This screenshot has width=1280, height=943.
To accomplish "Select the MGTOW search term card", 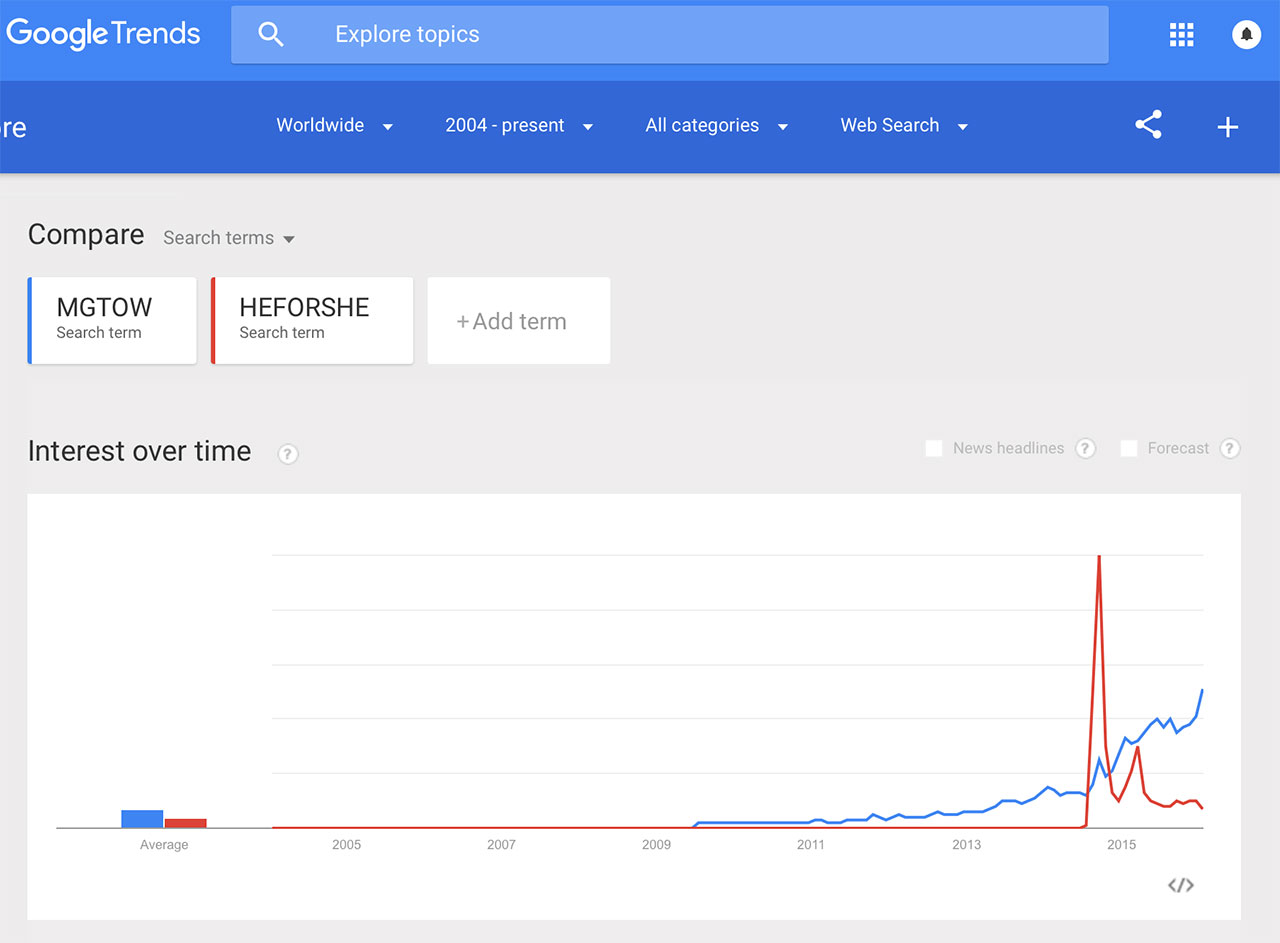I will click(112, 320).
